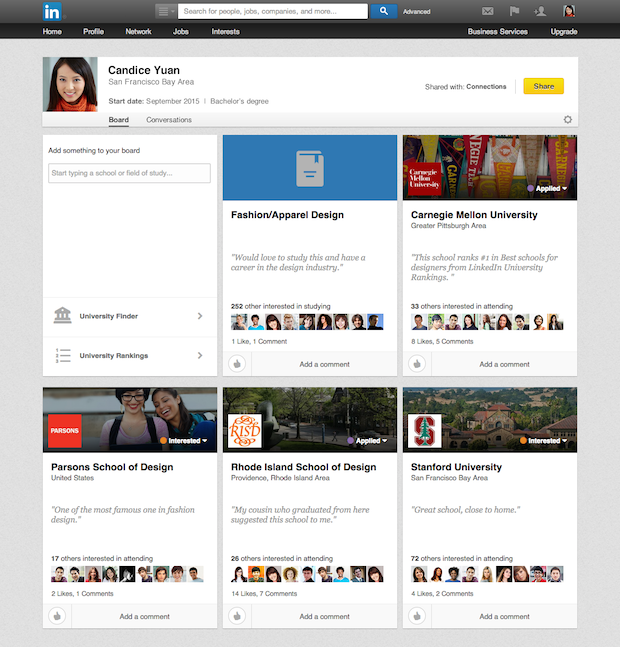View 1 Like, 1 Comment on Fashion card
Viewport: 620px width, 647px height.
pos(259,342)
